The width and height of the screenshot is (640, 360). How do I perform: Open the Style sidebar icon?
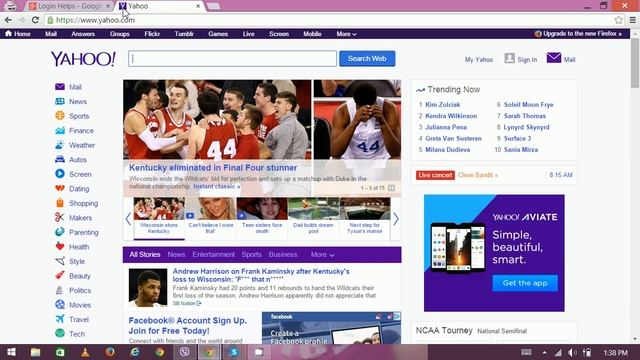(x=60, y=261)
